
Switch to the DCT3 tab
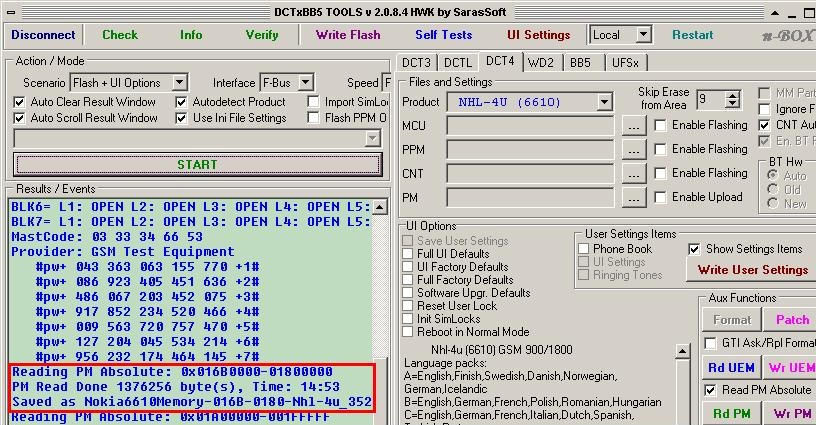[x=416, y=63]
